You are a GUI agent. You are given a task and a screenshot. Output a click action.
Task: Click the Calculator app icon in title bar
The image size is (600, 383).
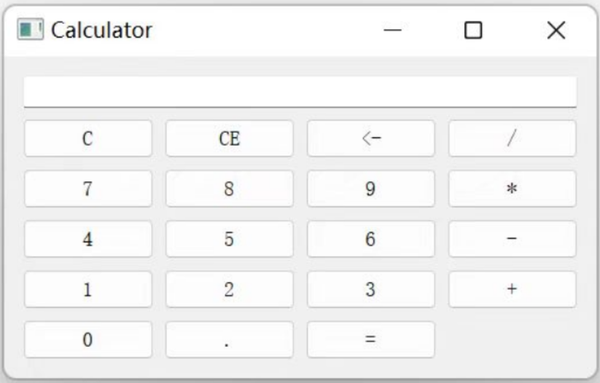30,29
